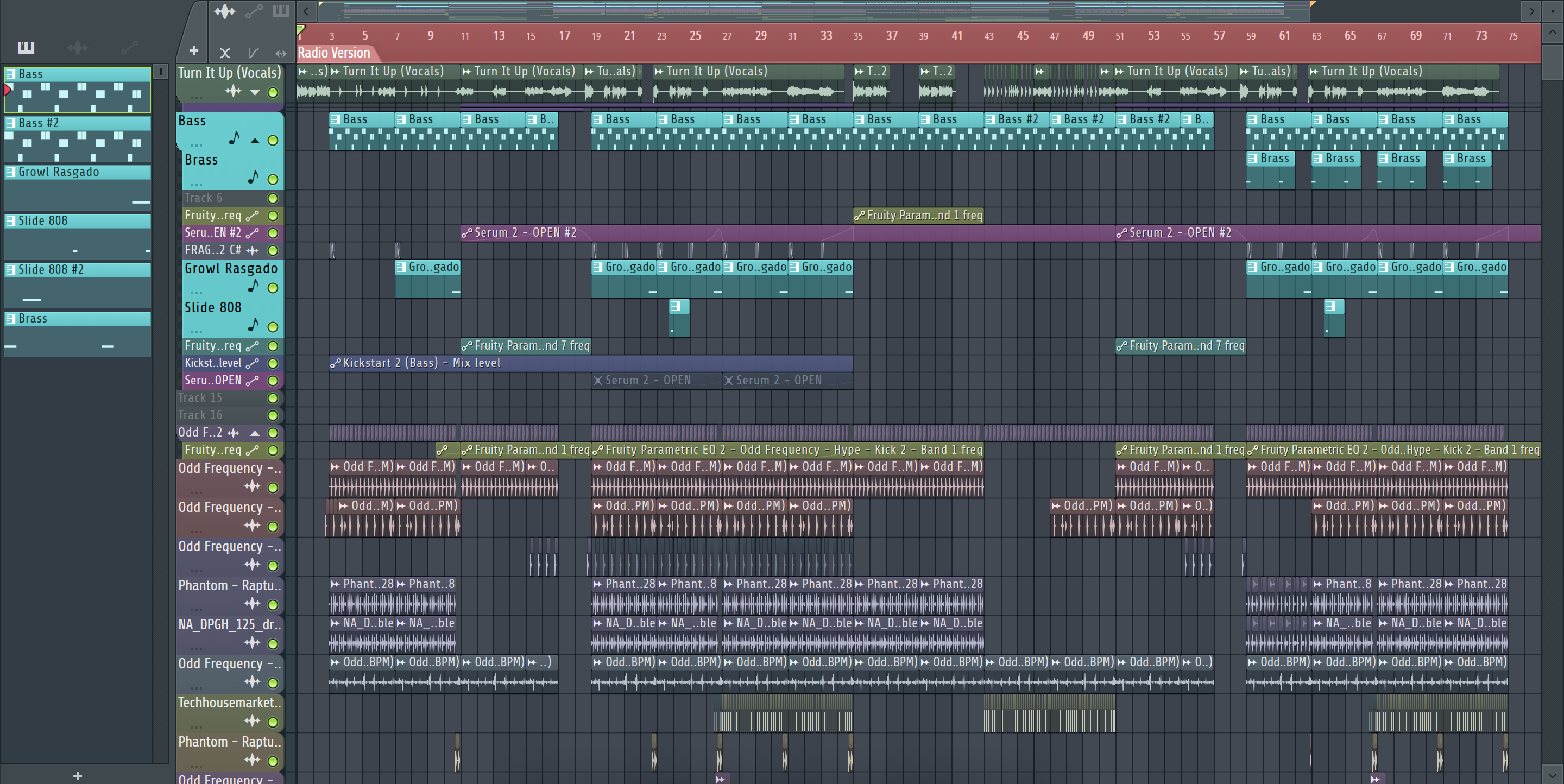Click the note icon on Slide 808 track
The width and height of the screenshot is (1564, 784).
point(253,325)
